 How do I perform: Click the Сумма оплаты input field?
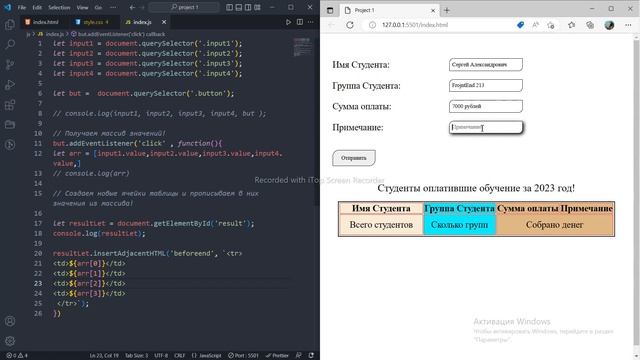(x=486, y=106)
